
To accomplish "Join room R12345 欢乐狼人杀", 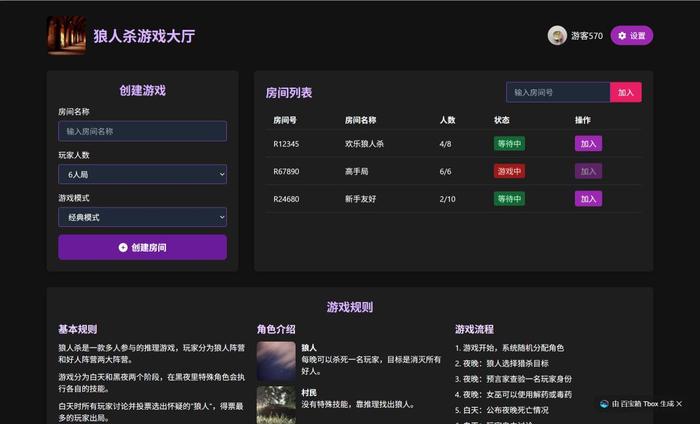I will tap(588, 143).
